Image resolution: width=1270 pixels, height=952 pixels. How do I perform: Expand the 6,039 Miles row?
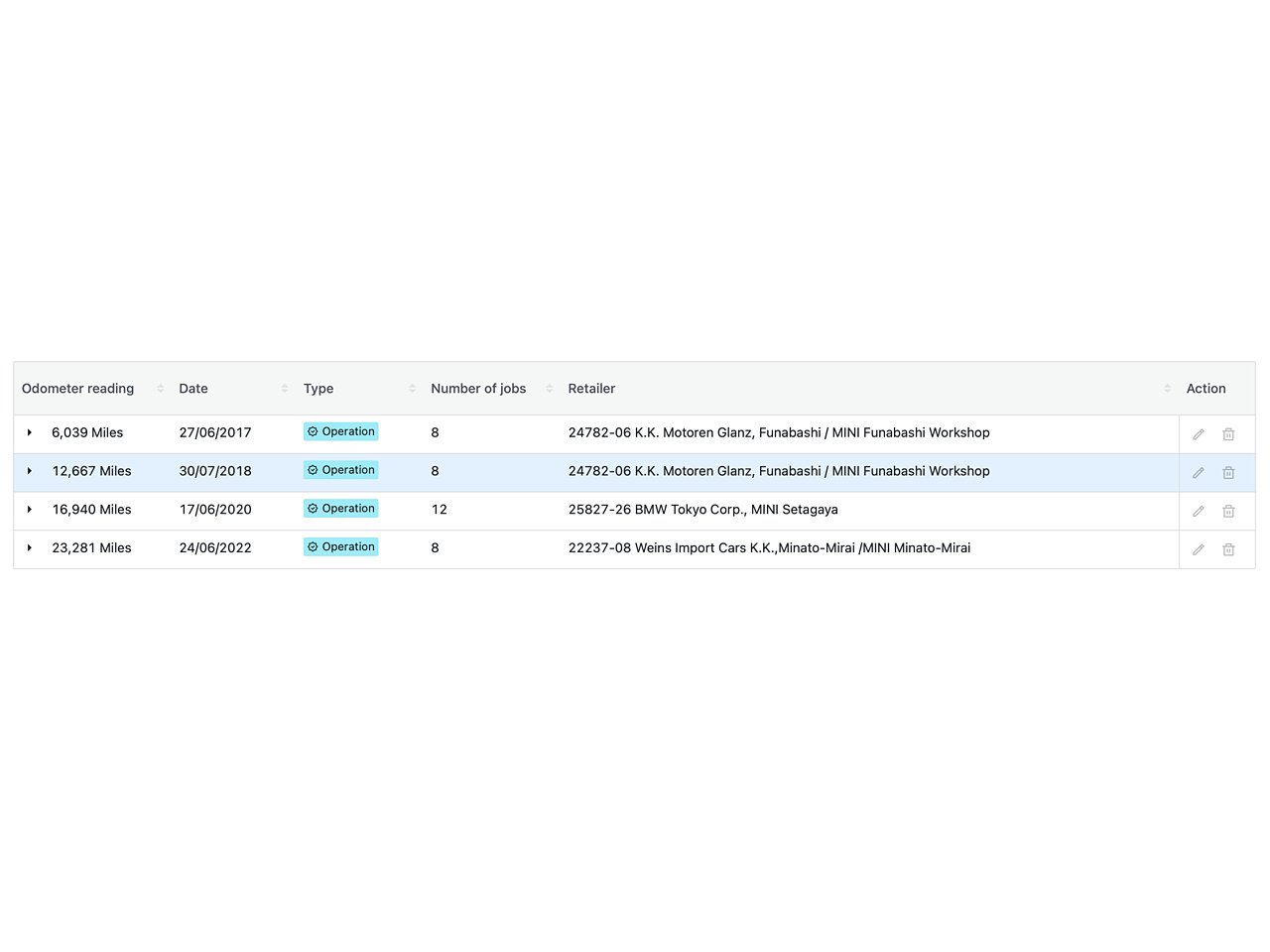click(x=30, y=432)
